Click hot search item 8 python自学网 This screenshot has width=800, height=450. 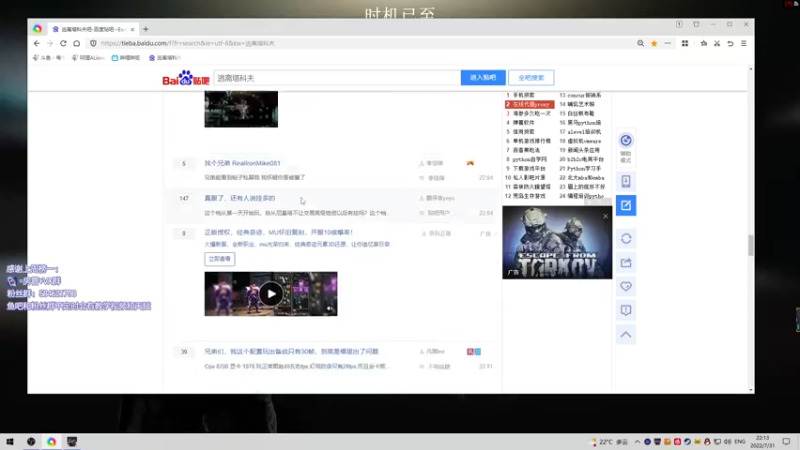[x=529, y=159]
